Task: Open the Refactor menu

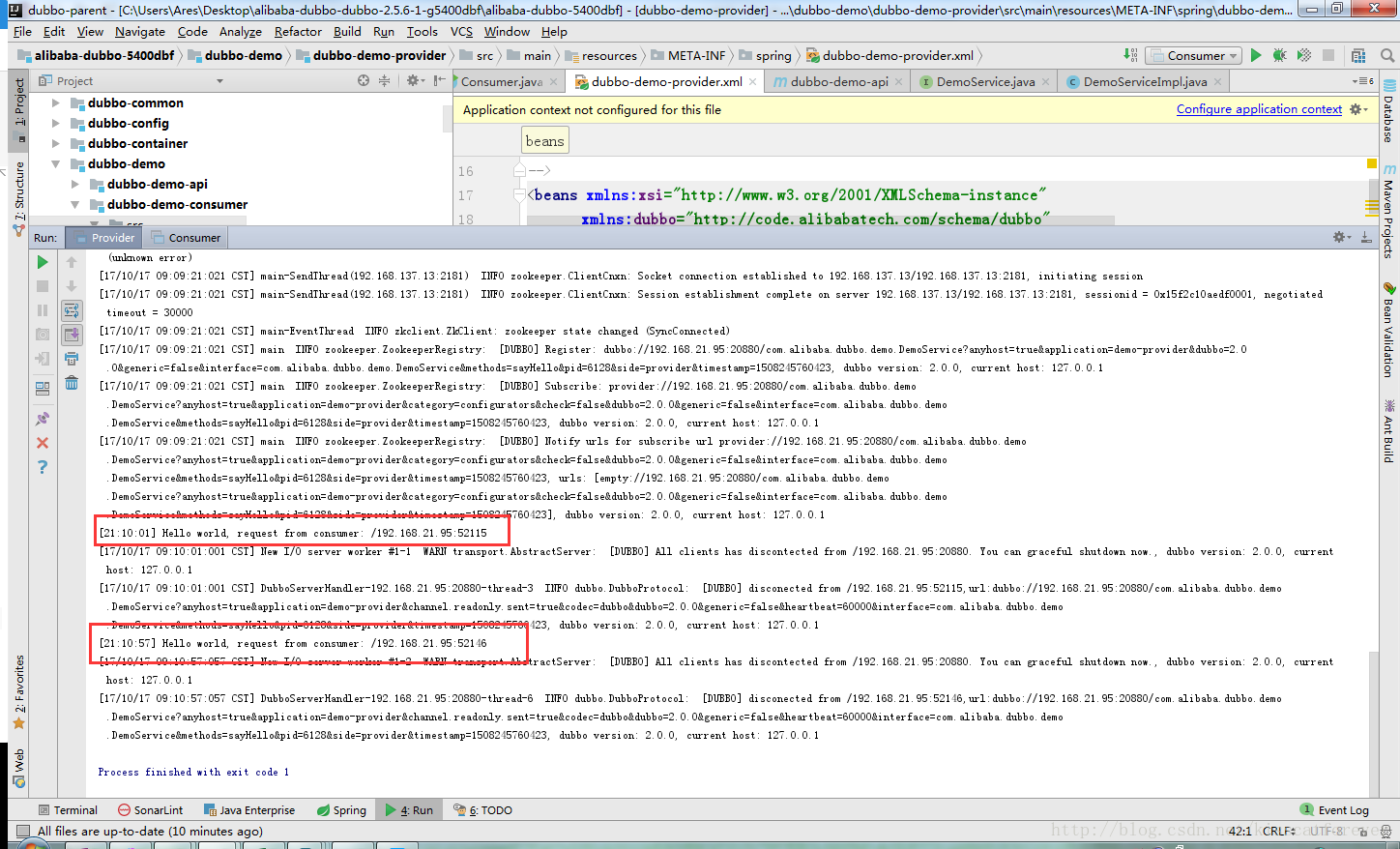Action: point(298,31)
